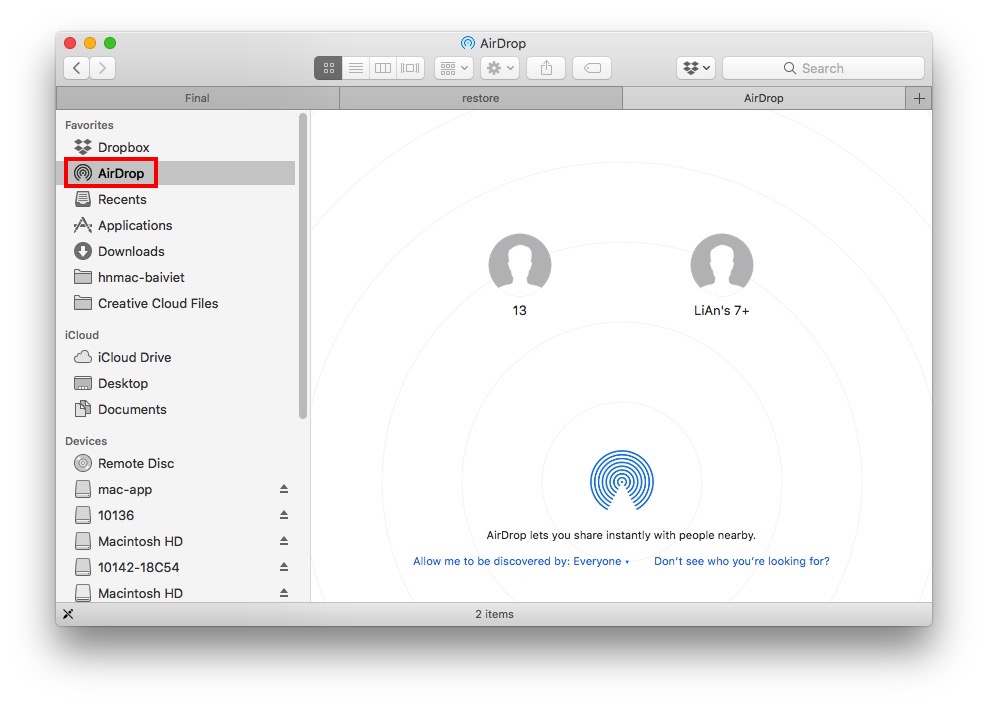Eject the mac-app volume

[284, 489]
